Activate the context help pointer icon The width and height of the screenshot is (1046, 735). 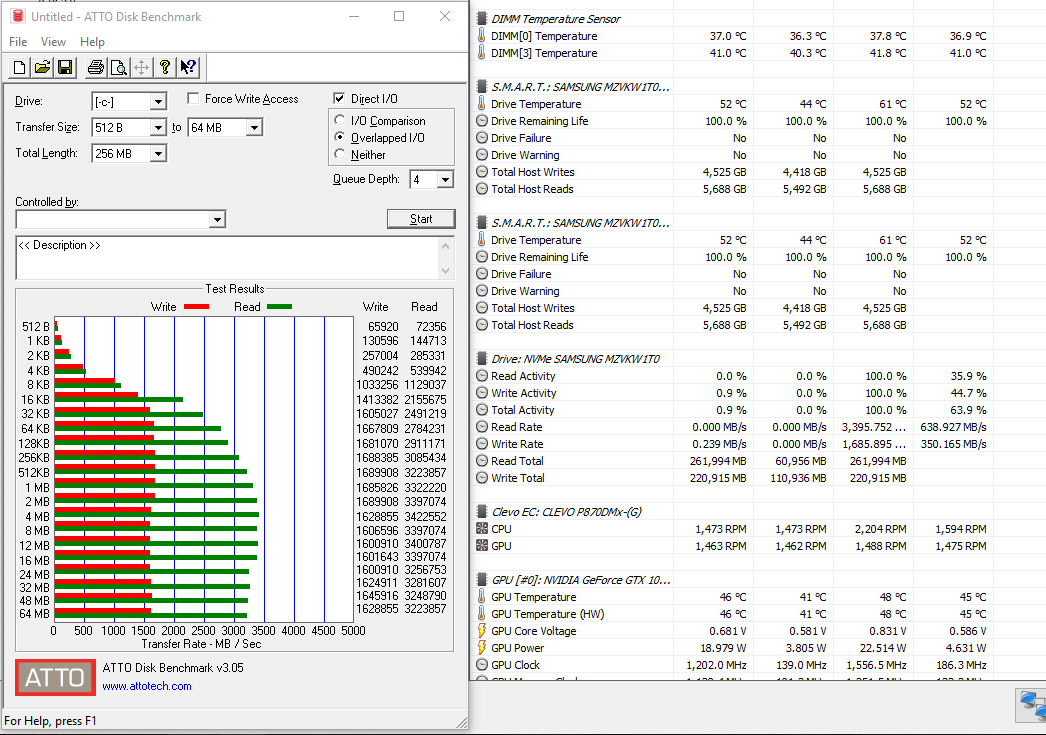click(188, 67)
